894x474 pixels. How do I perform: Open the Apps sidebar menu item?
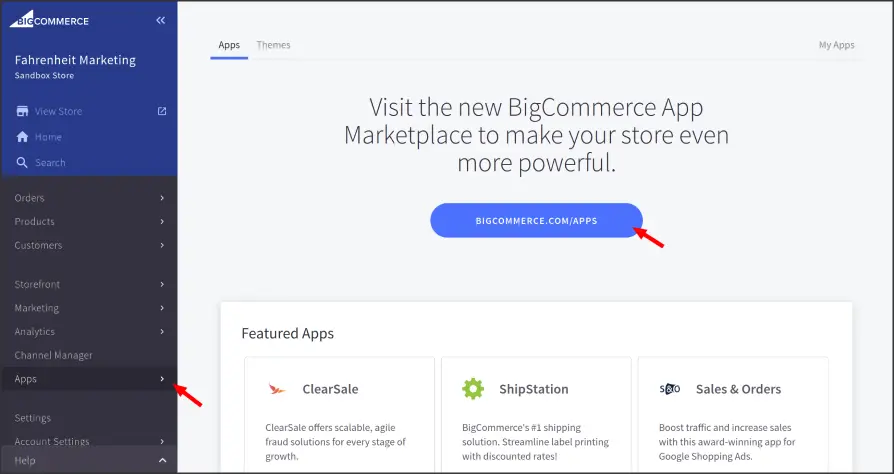(x=89, y=379)
